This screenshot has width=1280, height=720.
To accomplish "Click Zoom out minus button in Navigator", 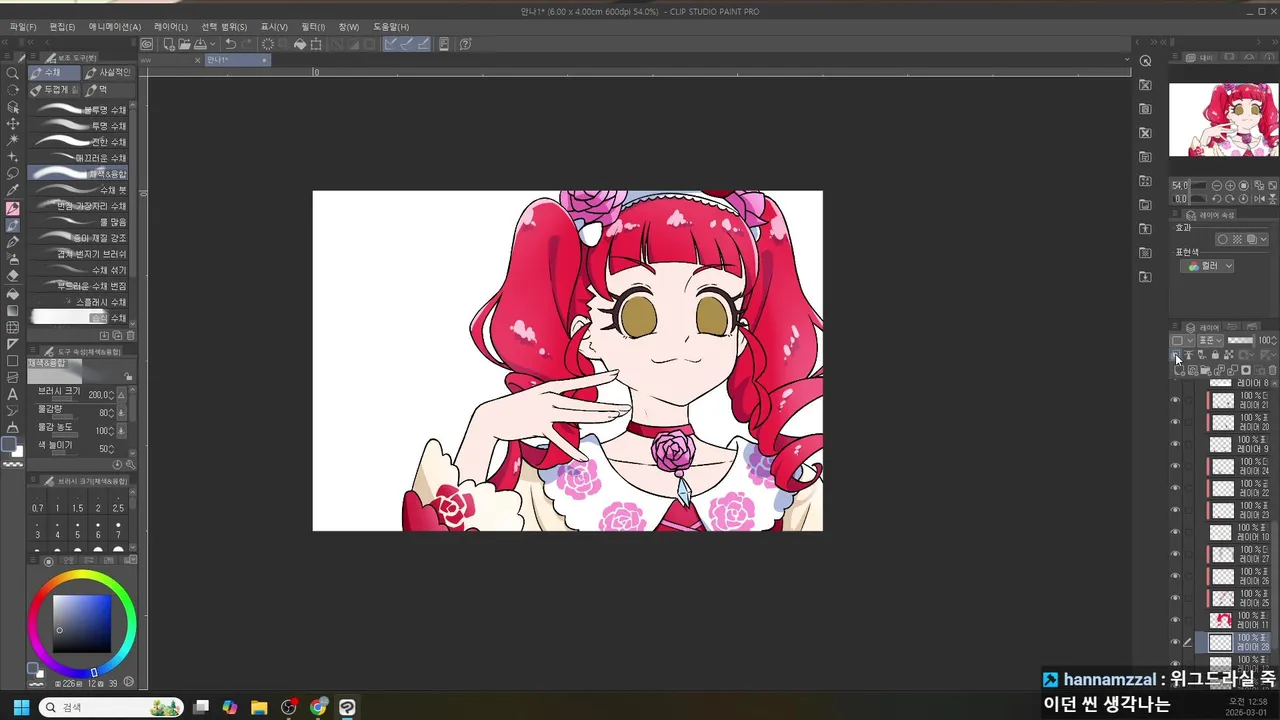I will pos(1216,186).
